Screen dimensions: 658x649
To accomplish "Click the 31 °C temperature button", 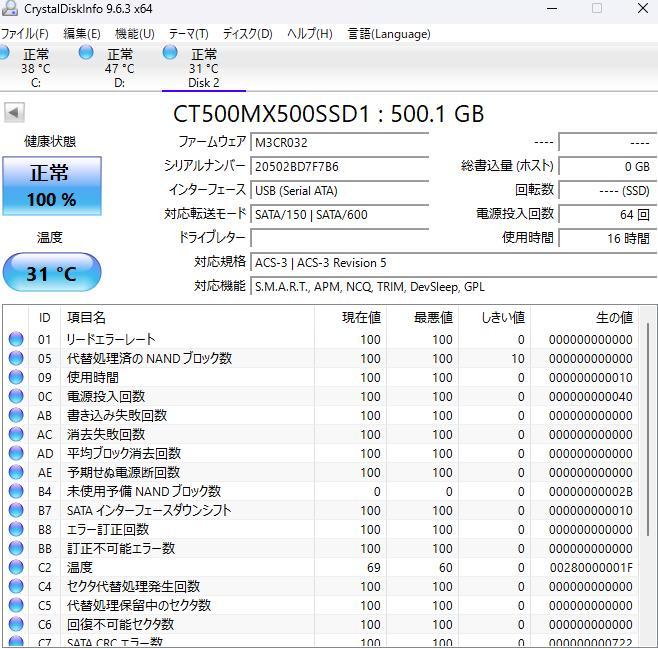I will click(52, 273).
